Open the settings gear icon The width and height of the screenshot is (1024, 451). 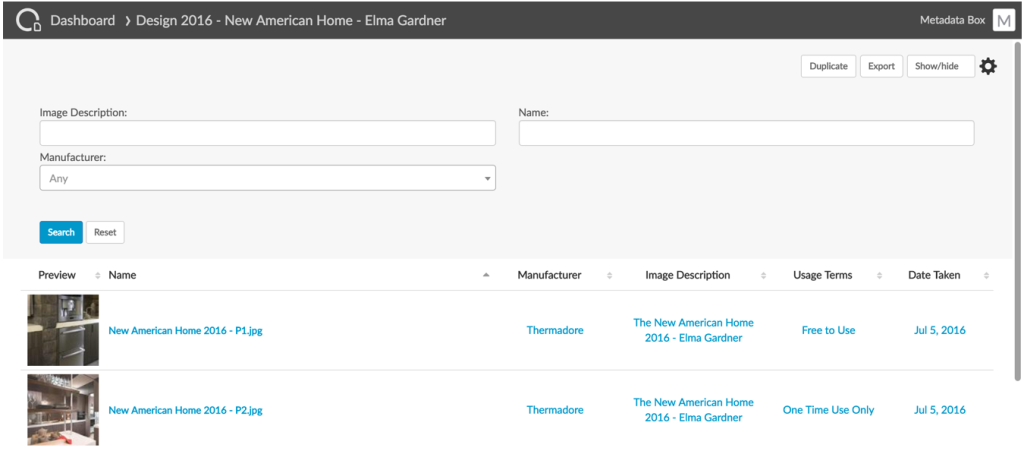click(x=988, y=66)
